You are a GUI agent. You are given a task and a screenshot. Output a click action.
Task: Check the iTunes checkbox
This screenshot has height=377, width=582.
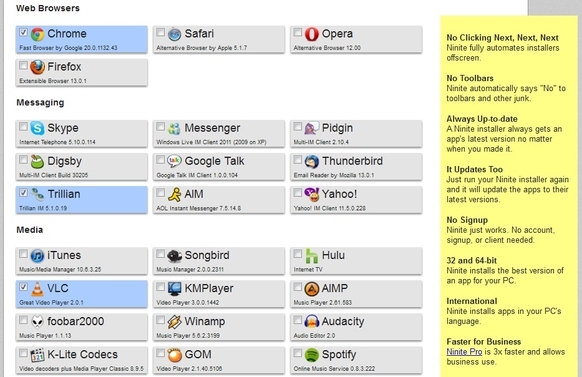[23, 254]
